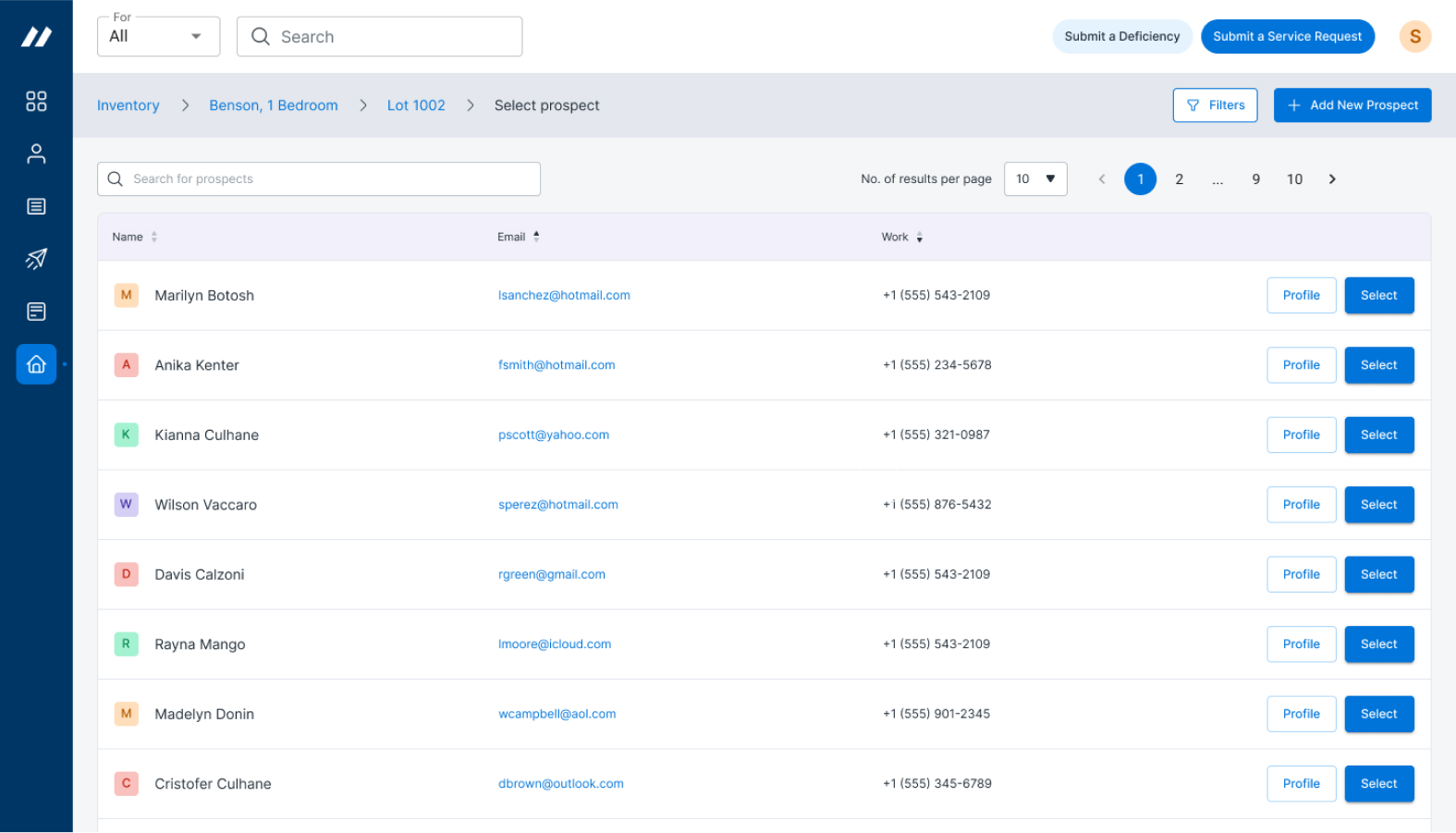1456x833 pixels.
Task: Click the avatar badge for Kianna Culhane
Action: [127, 435]
